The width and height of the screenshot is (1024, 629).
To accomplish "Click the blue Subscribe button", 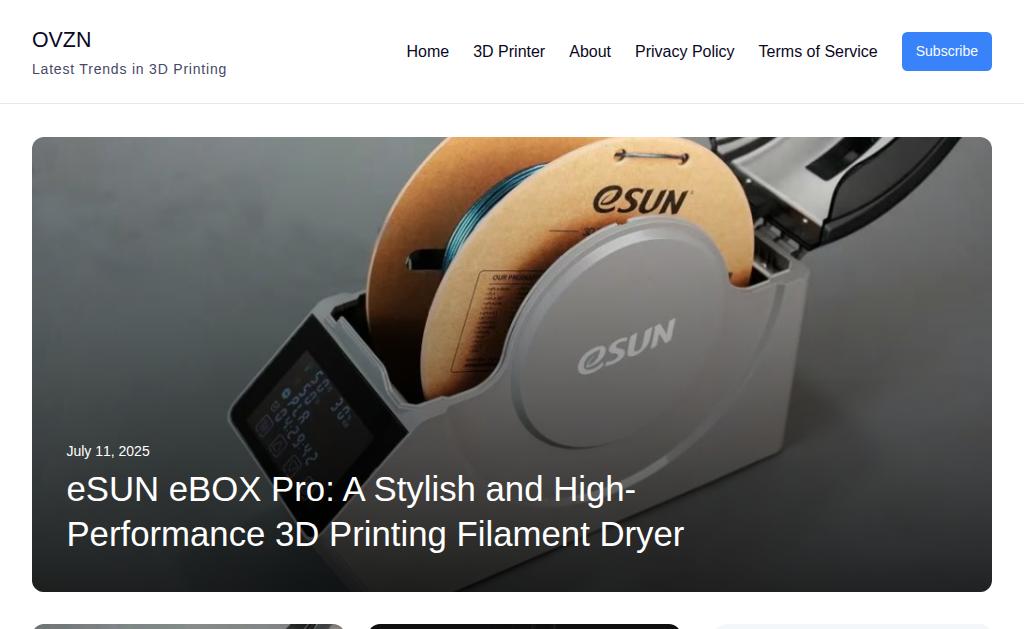I will coord(946,52).
